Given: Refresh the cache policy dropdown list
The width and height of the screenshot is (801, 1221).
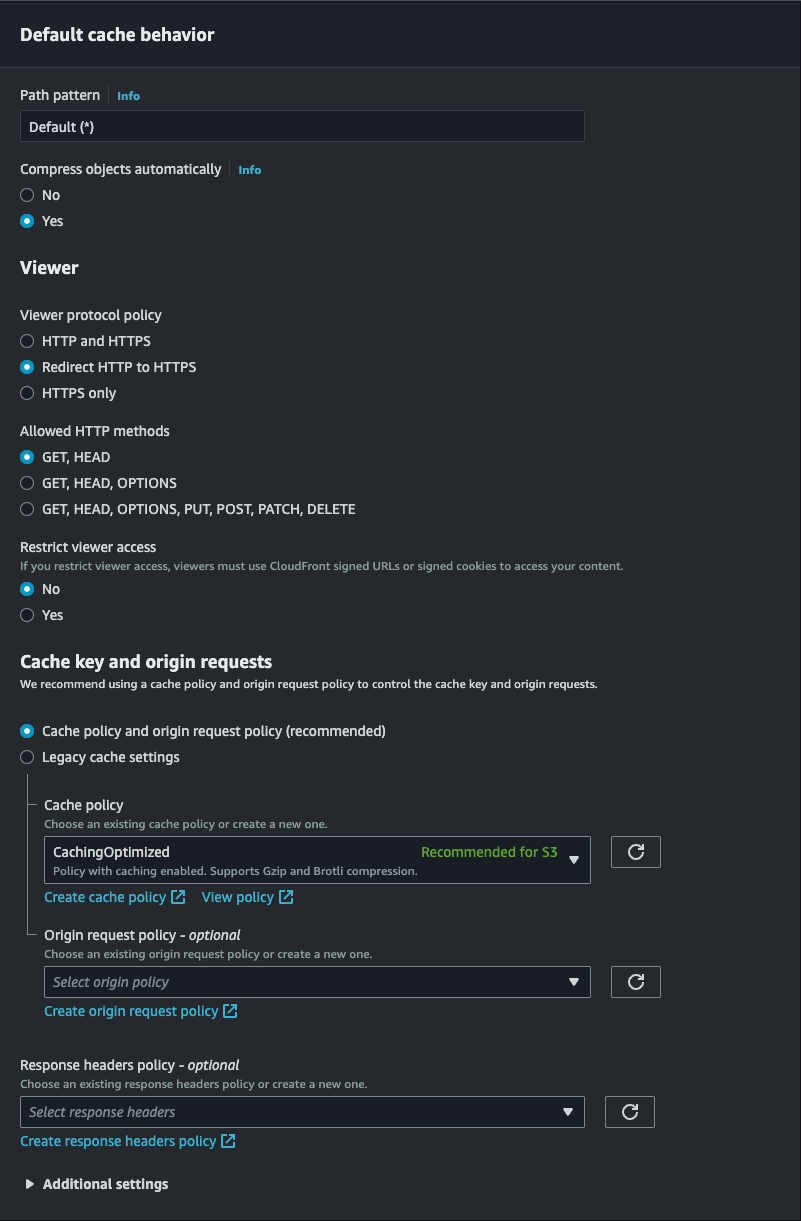Looking at the screenshot, I should 635,851.
